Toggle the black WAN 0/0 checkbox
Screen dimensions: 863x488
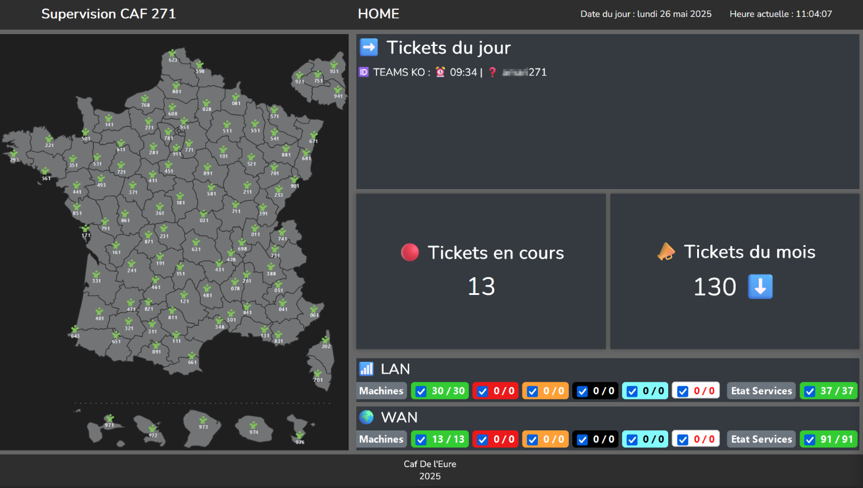[582, 440]
